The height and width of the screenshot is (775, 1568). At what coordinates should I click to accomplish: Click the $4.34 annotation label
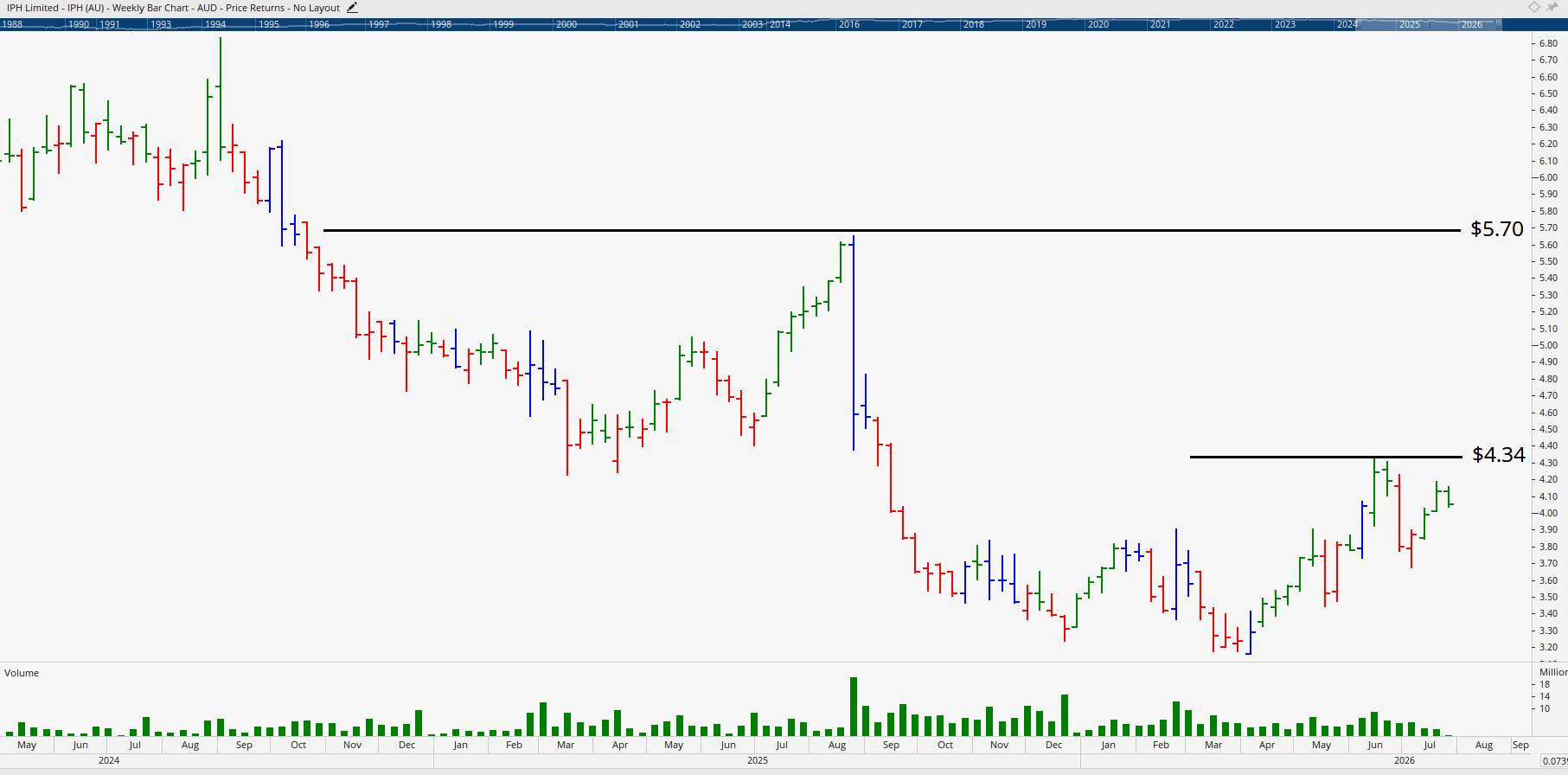point(1499,455)
